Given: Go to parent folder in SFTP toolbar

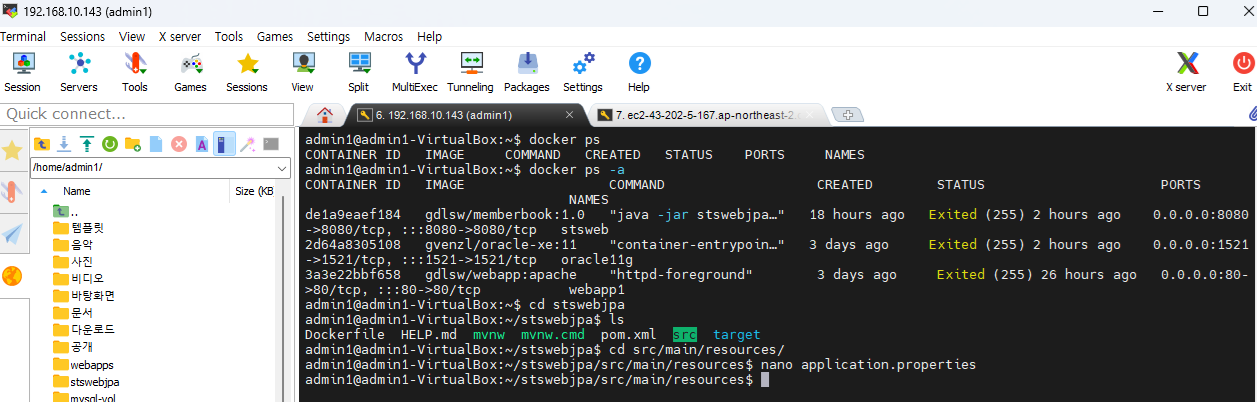Looking at the screenshot, I should pyautogui.click(x=42, y=144).
